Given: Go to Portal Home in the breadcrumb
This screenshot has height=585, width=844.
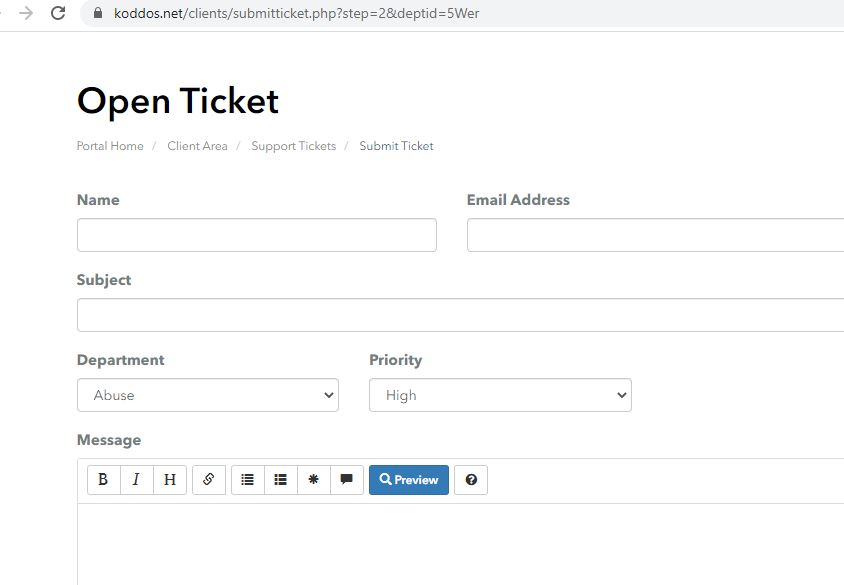Looking at the screenshot, I should (x=110, y=146).
